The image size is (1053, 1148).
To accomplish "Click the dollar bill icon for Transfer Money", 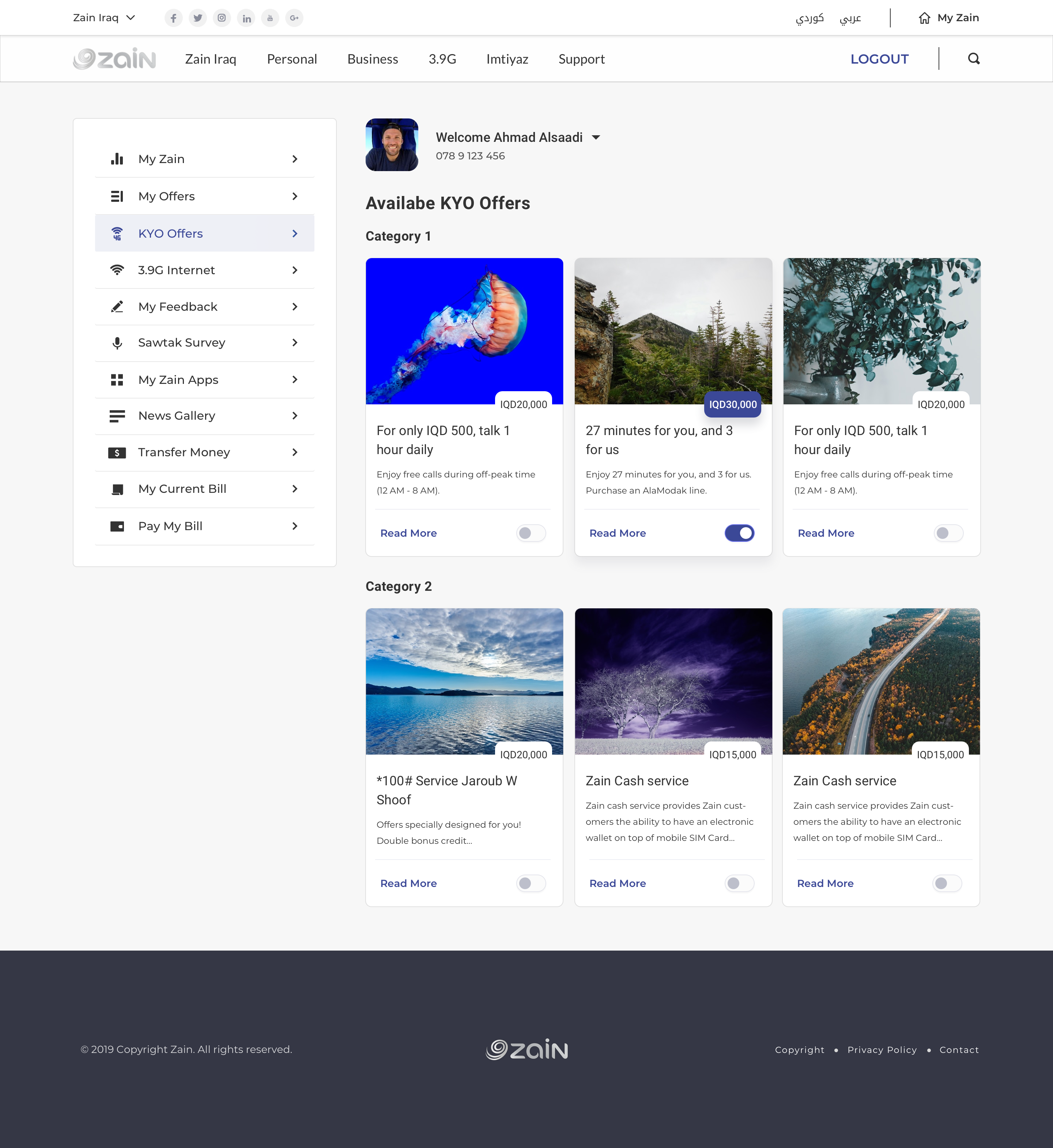I will tap(117, 453).
